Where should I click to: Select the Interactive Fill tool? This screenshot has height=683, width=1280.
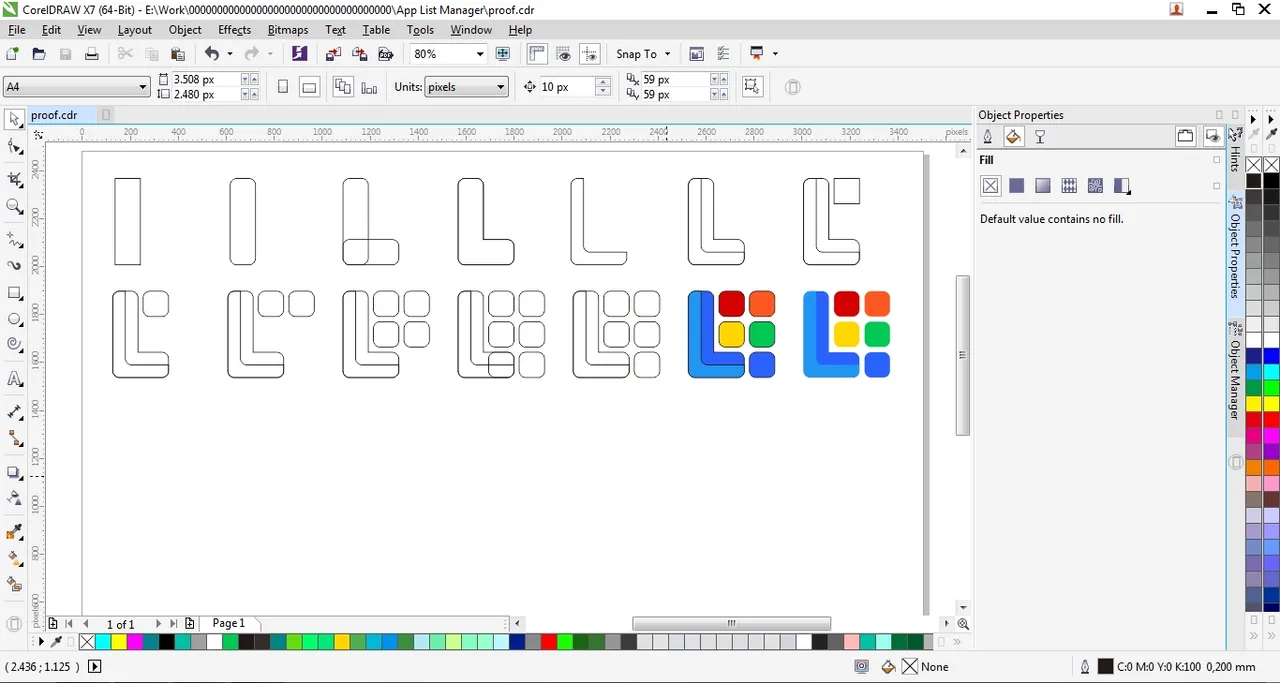coord(14,559)
